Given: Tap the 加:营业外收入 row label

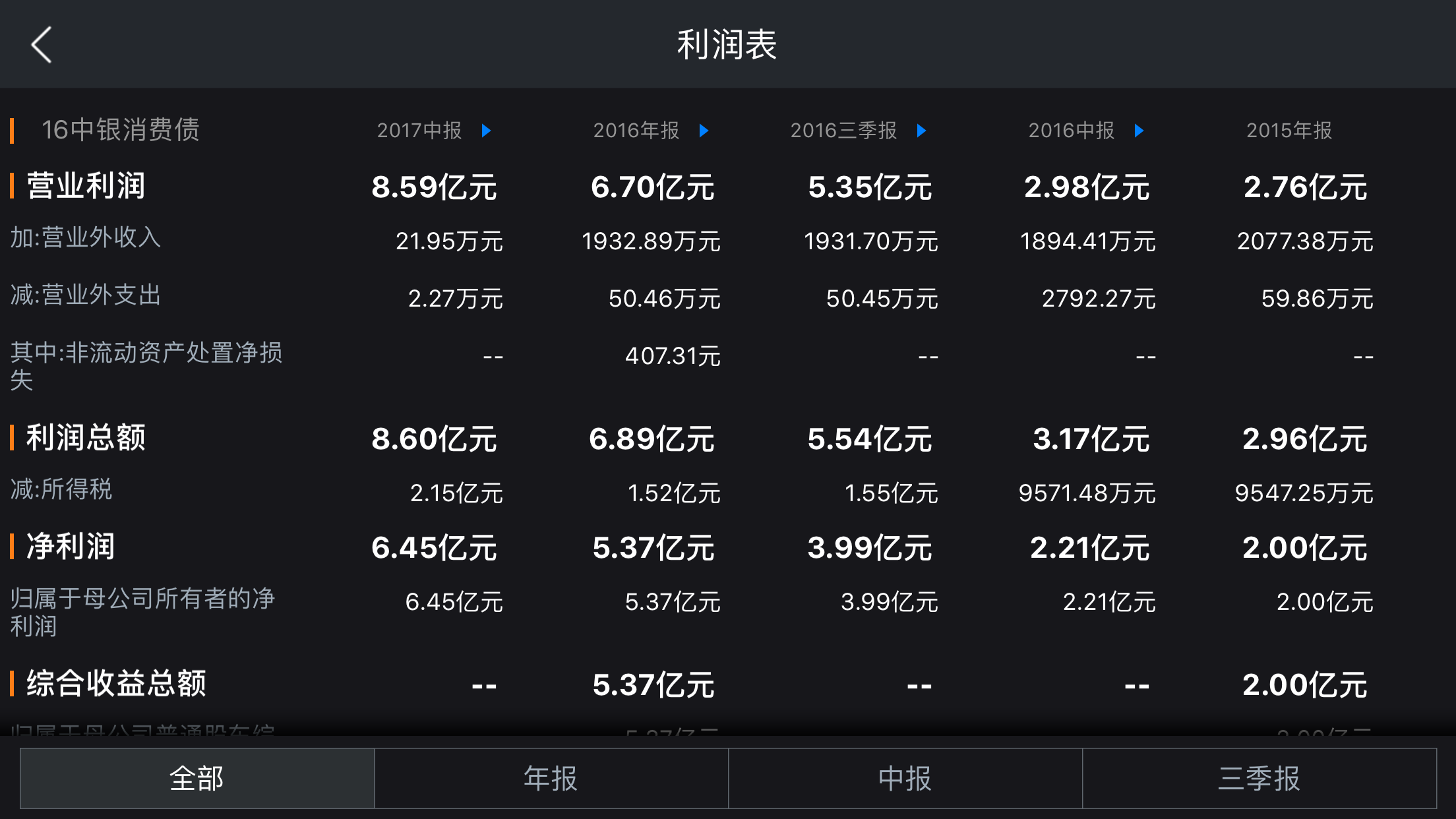Looking at the screenshot, I should [86, 237].
